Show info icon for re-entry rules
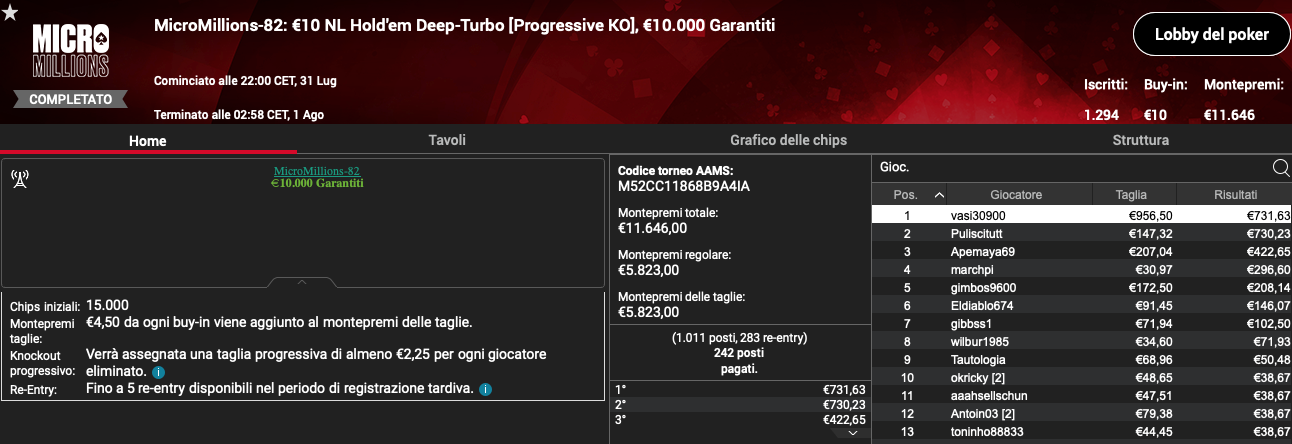 point(485,388)
